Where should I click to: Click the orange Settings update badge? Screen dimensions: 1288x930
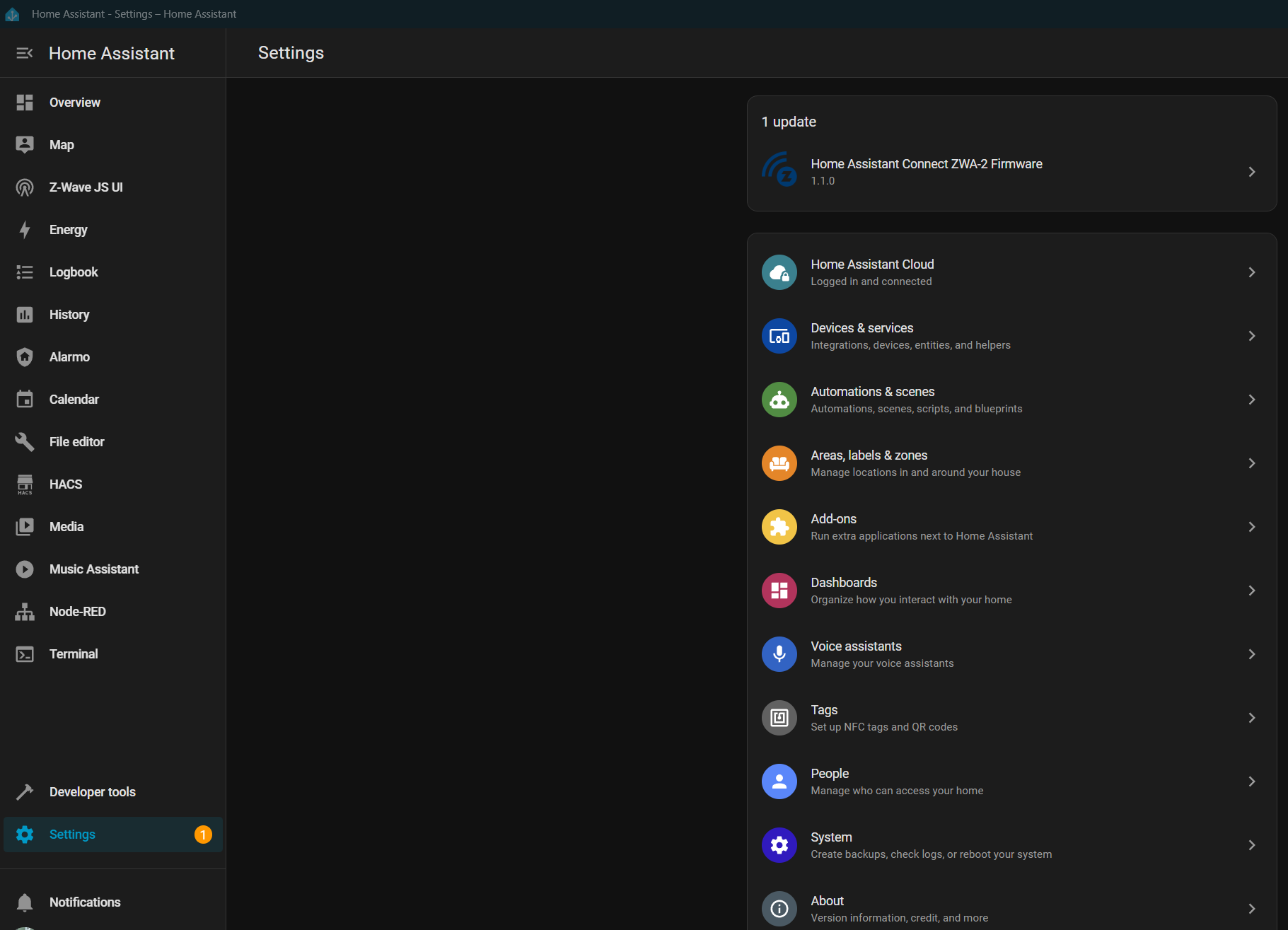pyautogui.click(x=203, y=835)
